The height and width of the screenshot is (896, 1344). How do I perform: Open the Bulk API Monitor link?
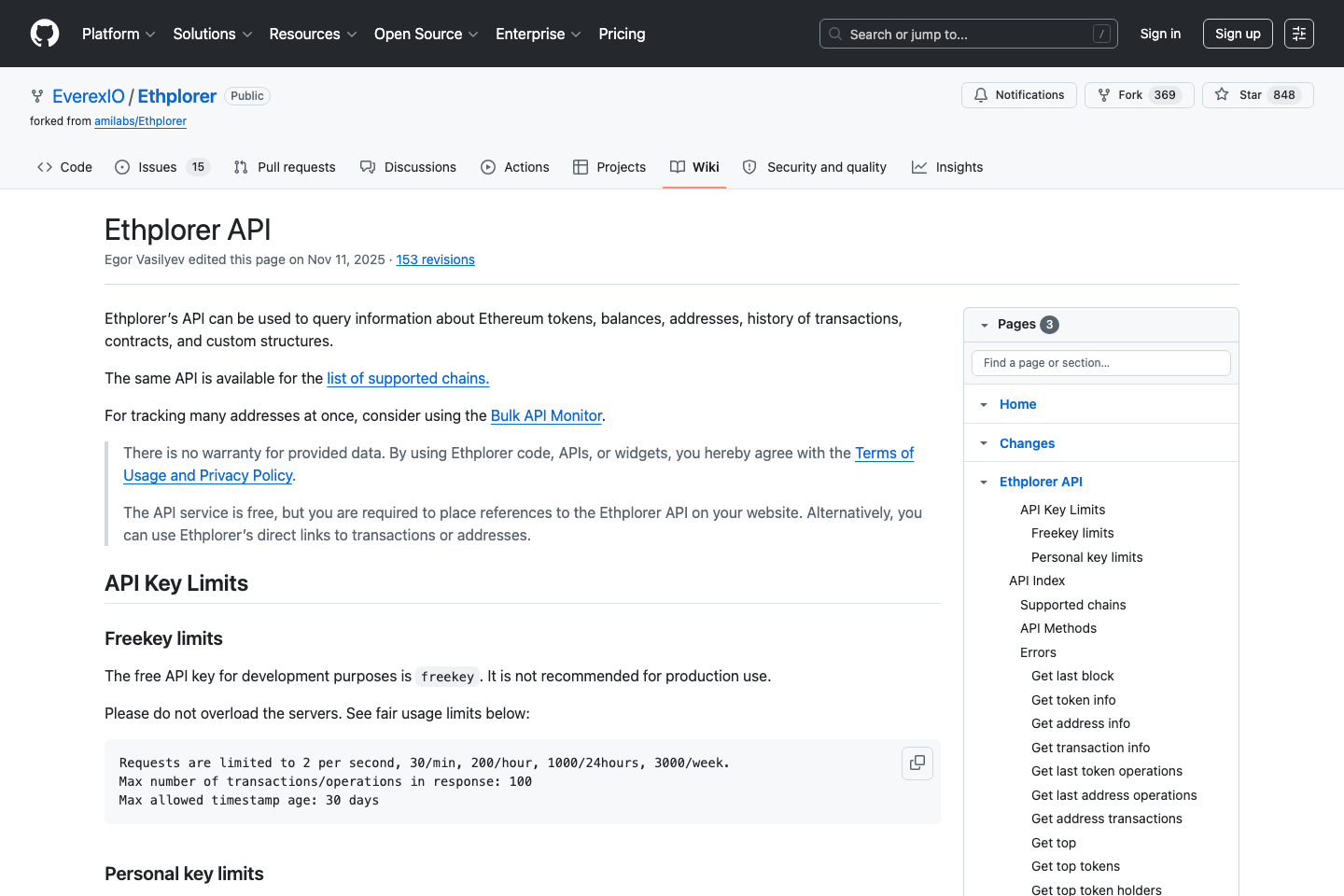coord(546,415)
